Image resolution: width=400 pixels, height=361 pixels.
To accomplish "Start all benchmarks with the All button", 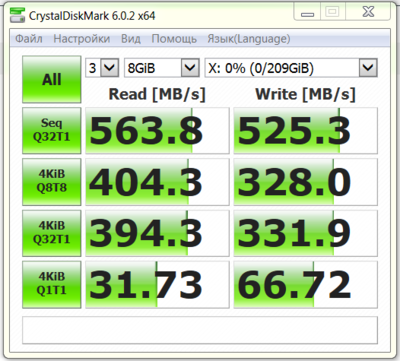I will [52, 79].
